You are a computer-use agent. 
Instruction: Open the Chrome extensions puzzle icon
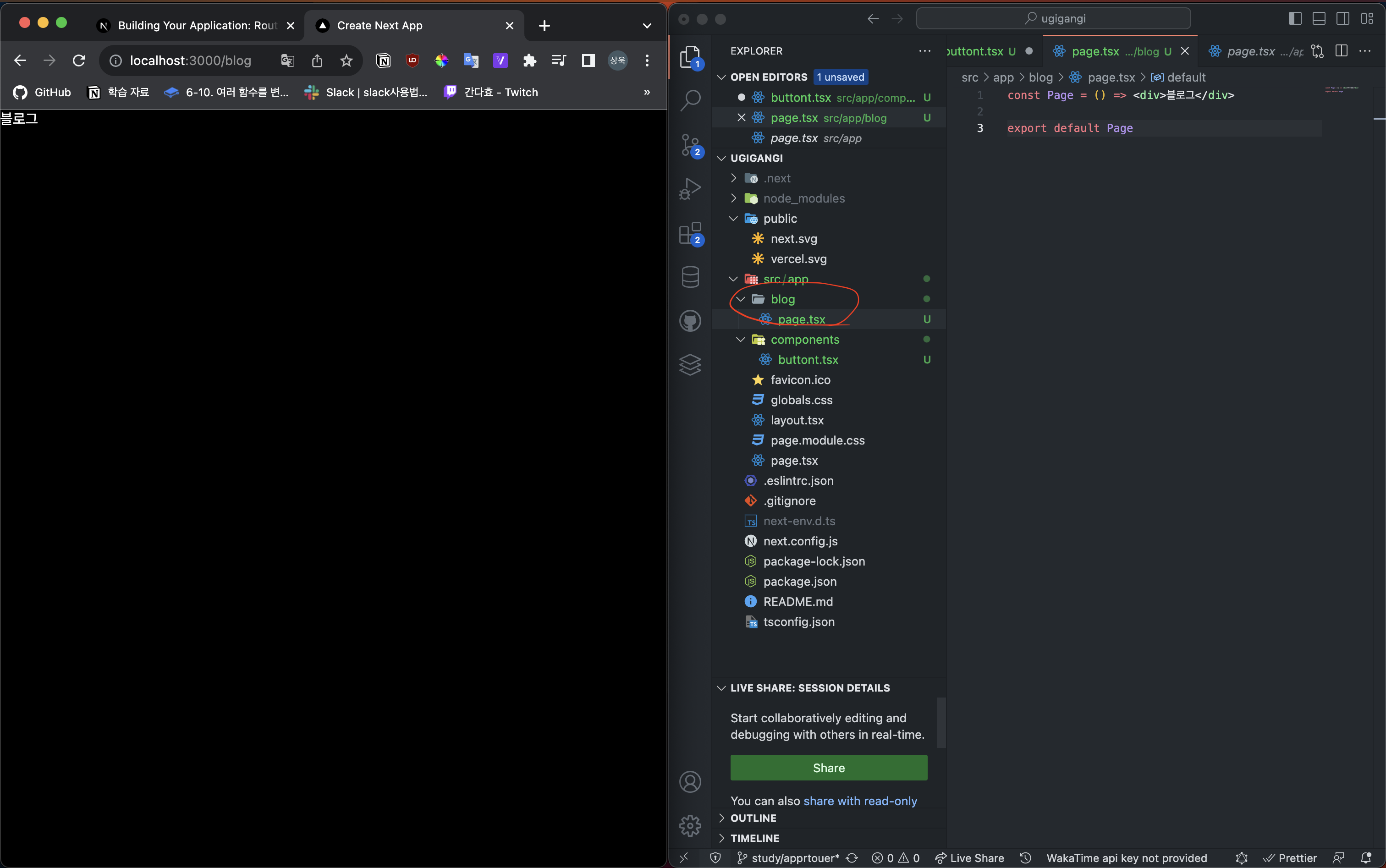pyautogui.click(x=529, y=60)
